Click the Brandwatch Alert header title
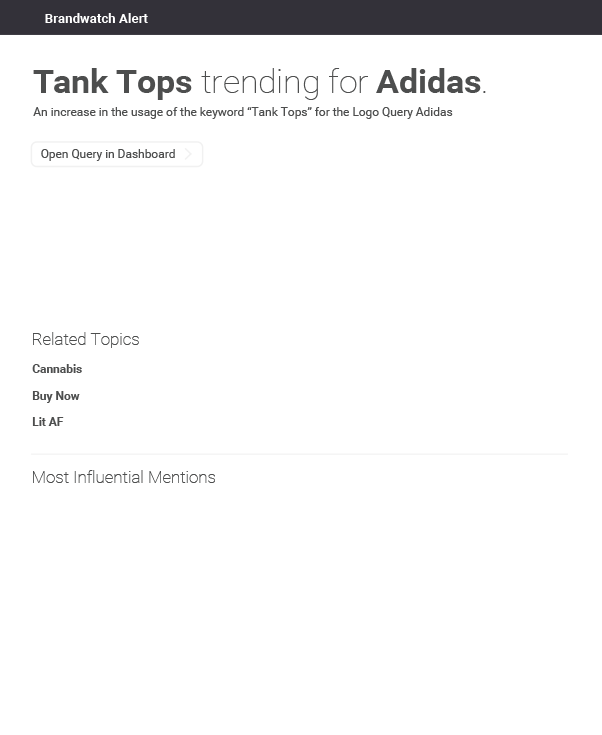The image size is (602, 735). pos(96,18)
